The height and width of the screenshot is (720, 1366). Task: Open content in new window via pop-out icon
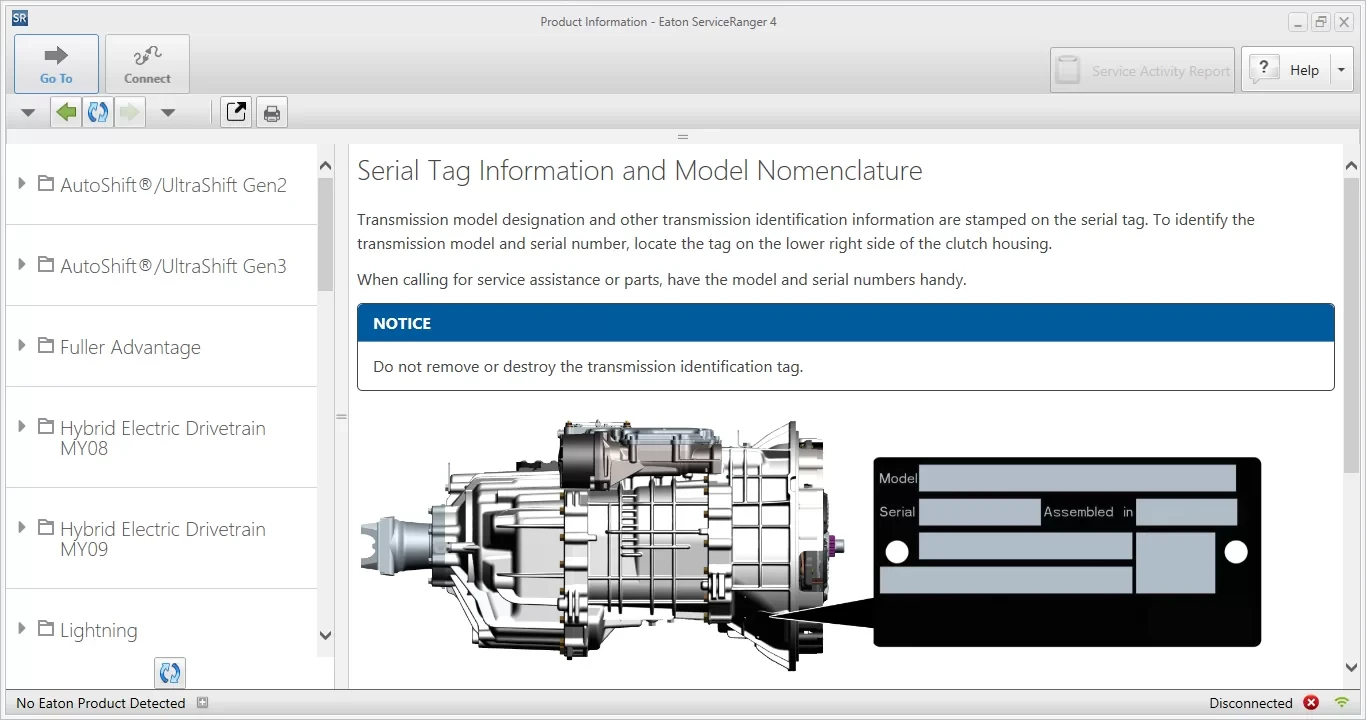pyautogui.click(x=236, y=113)
